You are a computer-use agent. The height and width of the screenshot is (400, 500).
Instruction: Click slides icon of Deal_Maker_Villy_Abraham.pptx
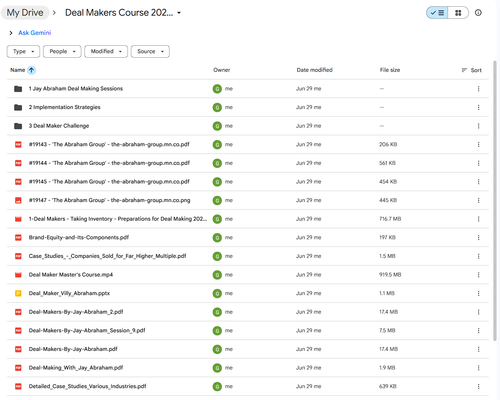(18, 293)
